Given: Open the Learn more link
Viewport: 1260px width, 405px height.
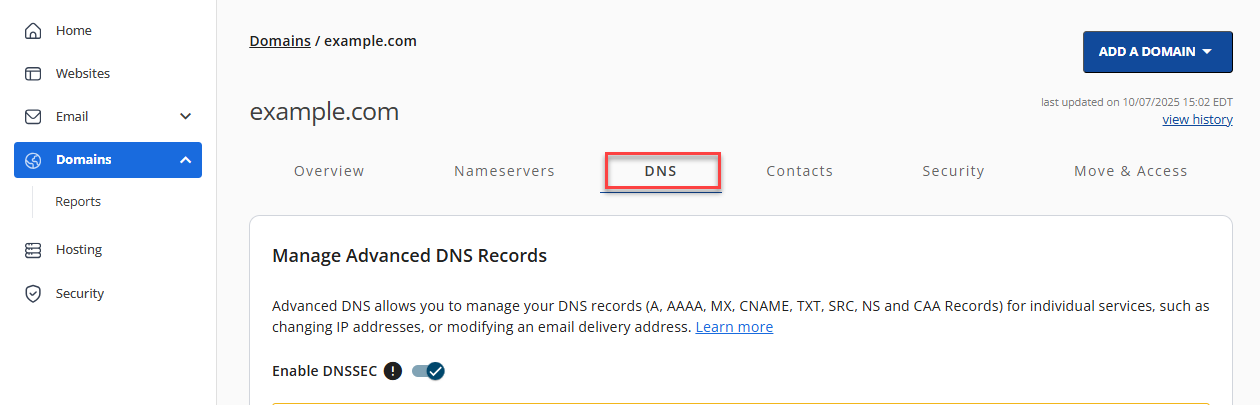Looking at the screenshot, I should (734, 327).
